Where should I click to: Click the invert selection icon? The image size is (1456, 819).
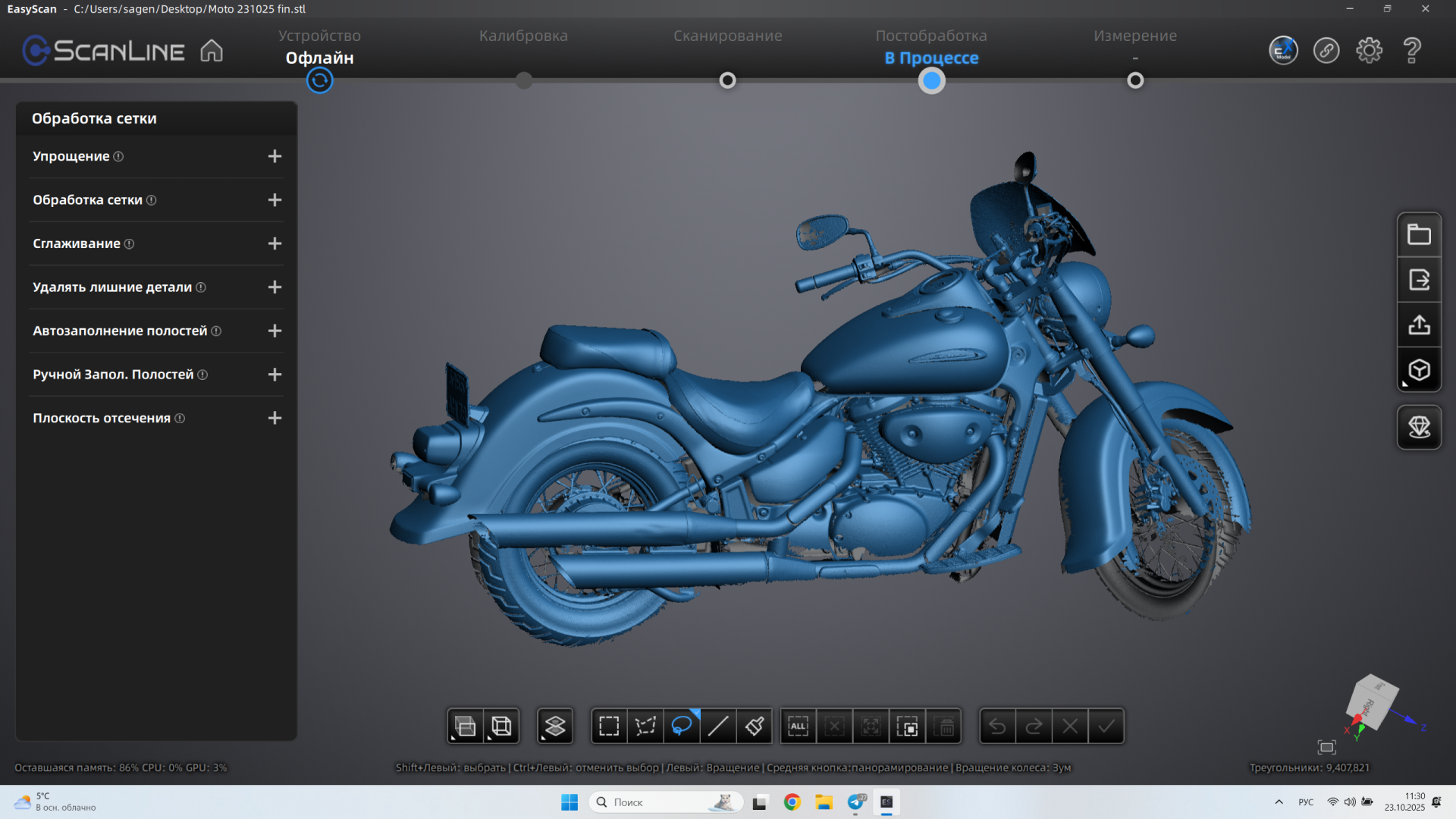point(907,726)
